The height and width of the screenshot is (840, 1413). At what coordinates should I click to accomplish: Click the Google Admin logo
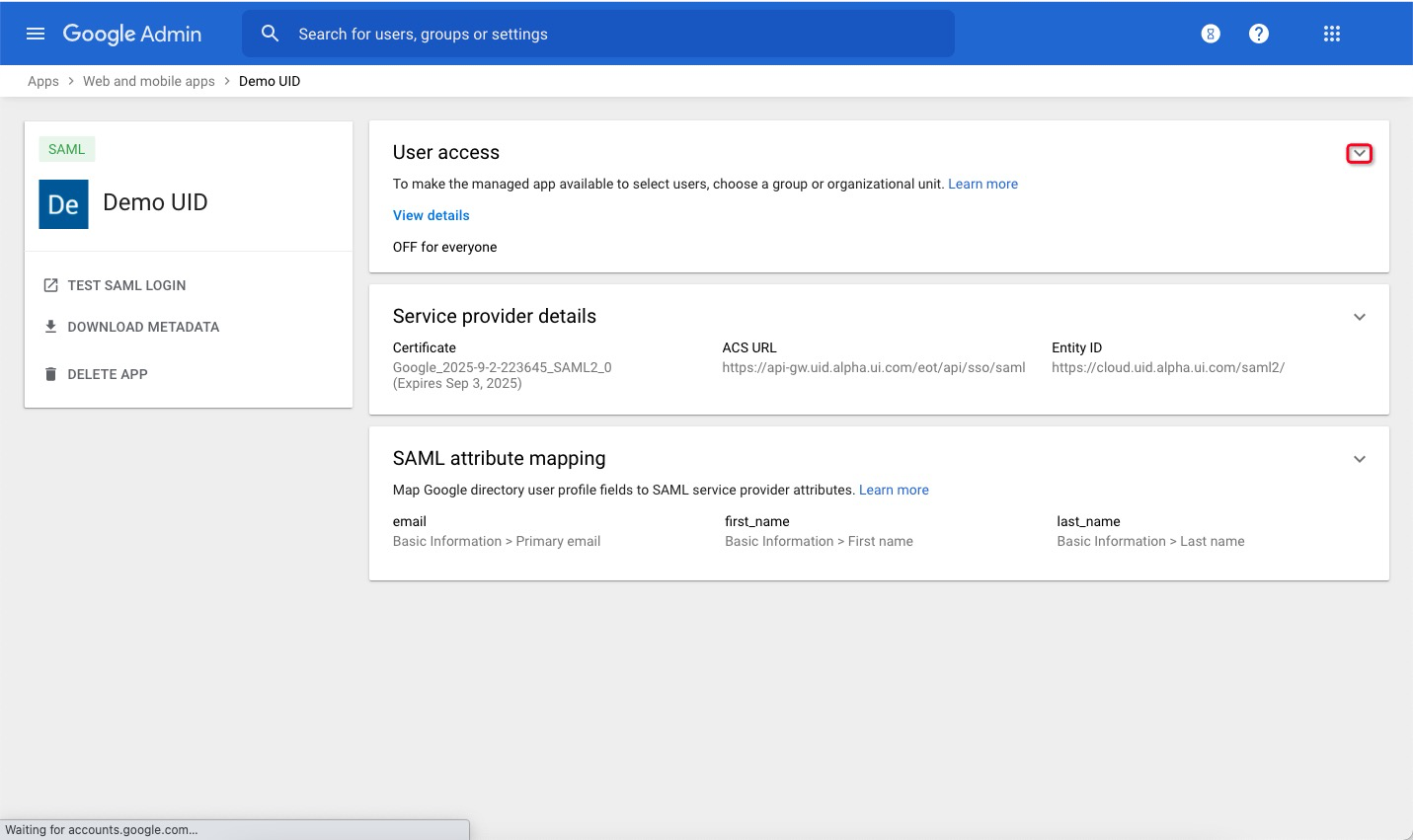click(132, 34)
